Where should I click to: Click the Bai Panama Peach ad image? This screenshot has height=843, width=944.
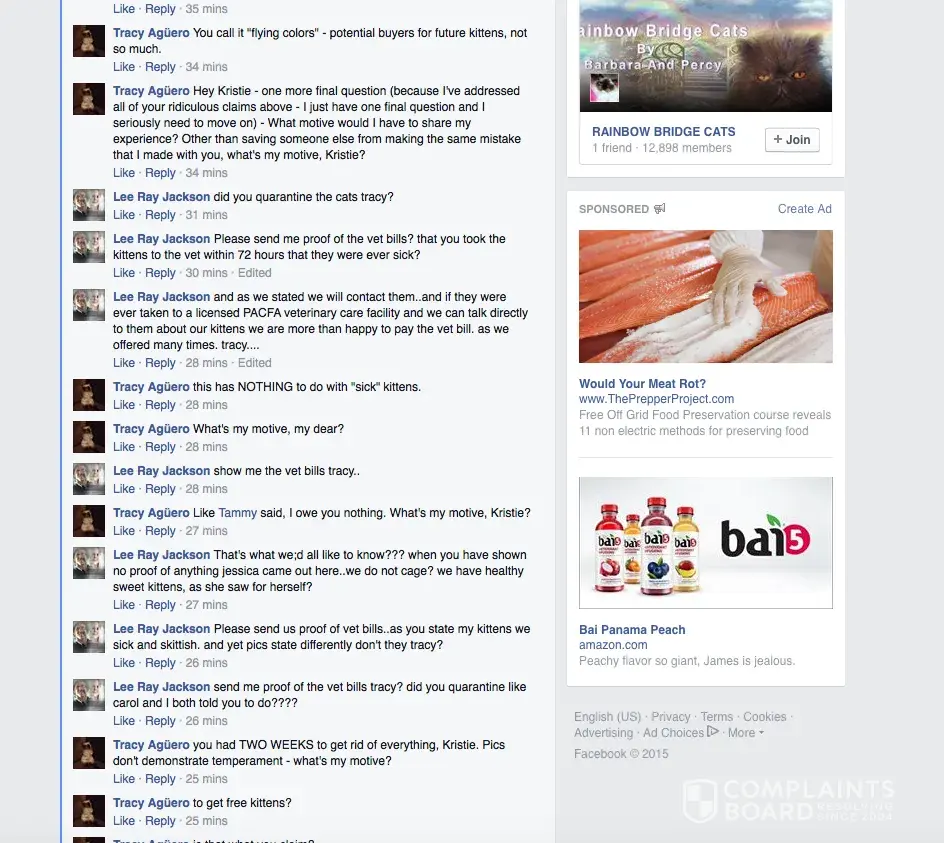[706, 543]
